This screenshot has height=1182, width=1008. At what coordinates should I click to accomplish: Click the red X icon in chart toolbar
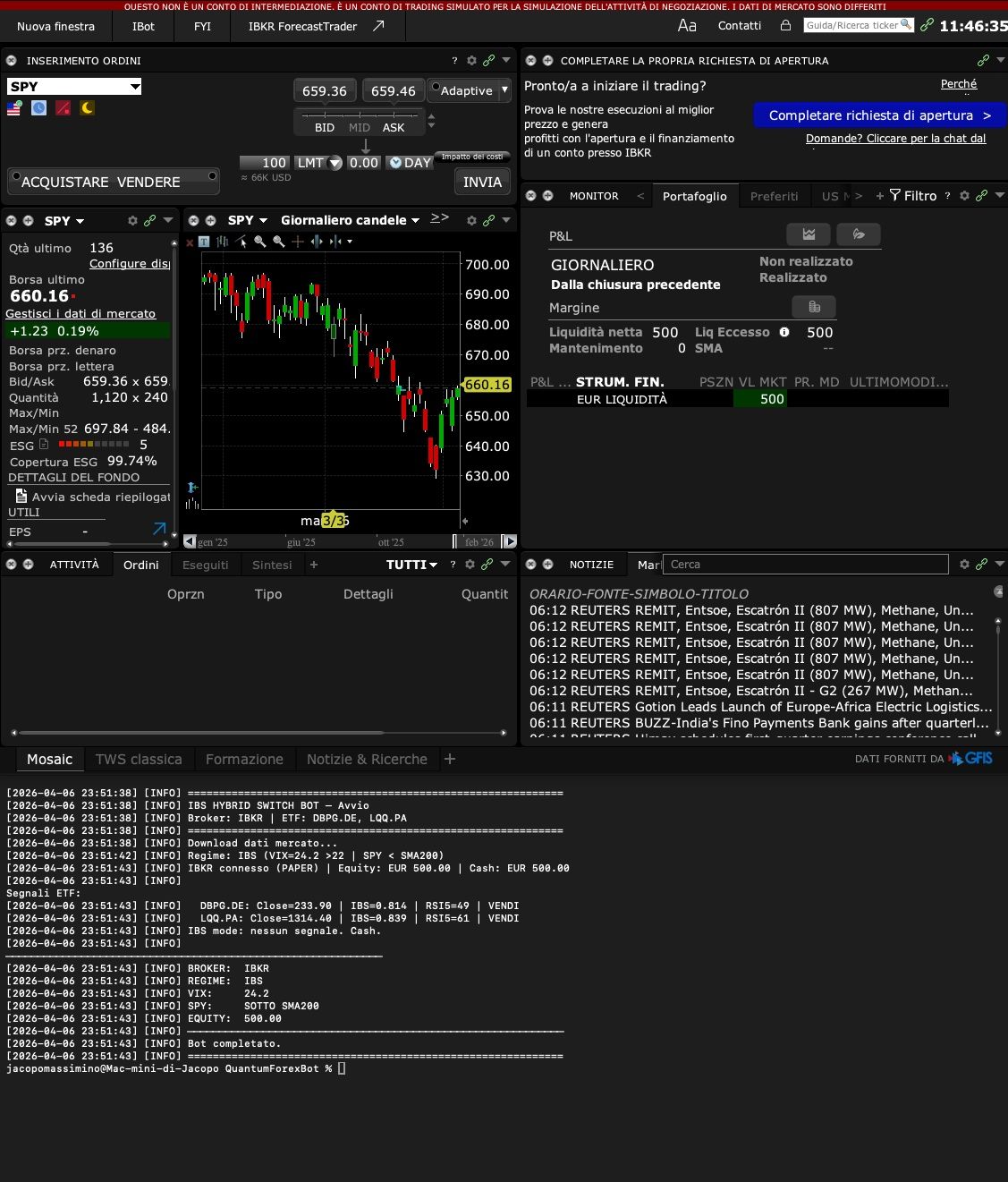[x=190, y=242]
